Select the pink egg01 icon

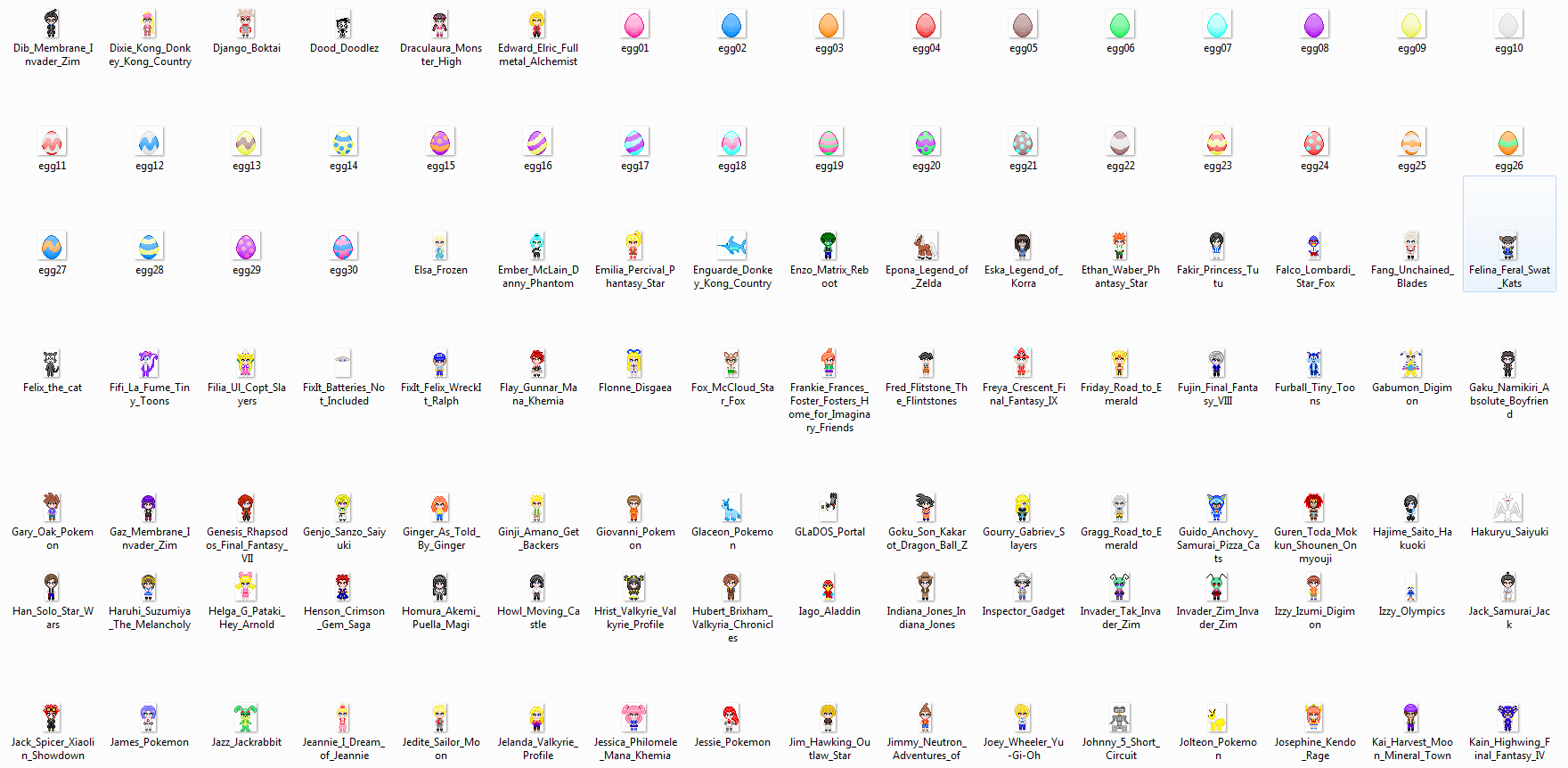634,24
